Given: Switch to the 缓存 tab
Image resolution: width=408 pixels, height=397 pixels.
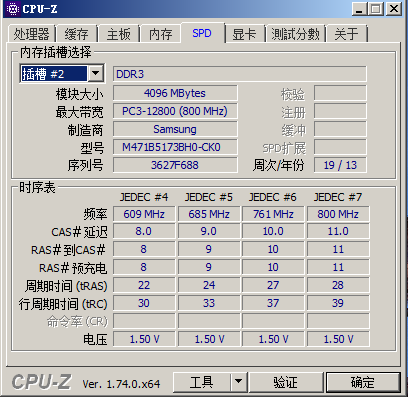Looking at the screenshot, I should coord(77,34).
